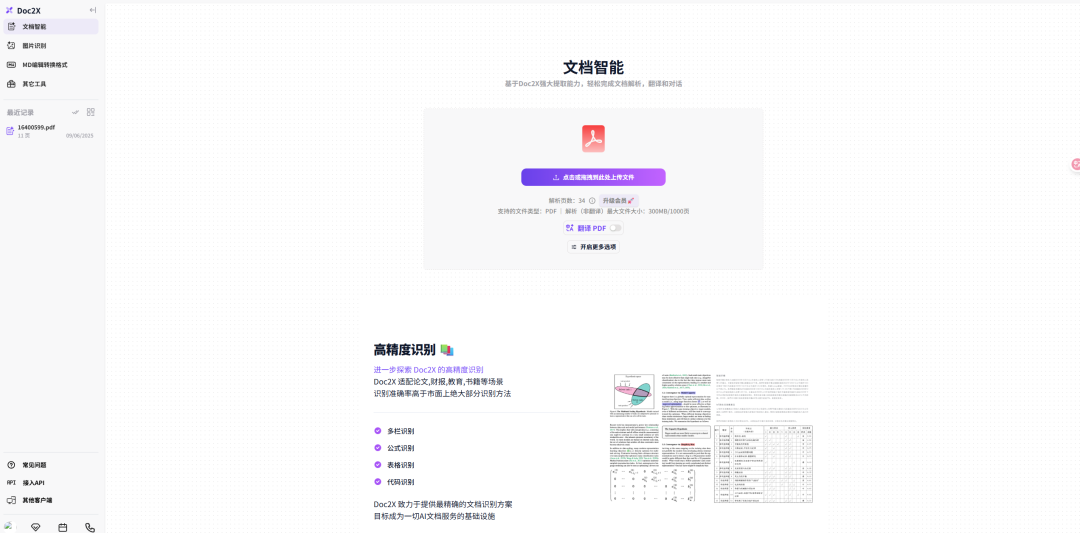Toggle the 翻译 PDF switch
1080x533 pixels.
(615, 228)
